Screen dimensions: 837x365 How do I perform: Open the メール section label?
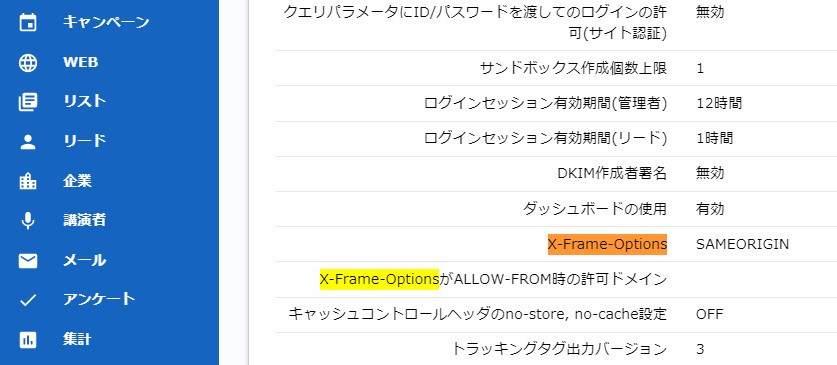(x=84, y=260)
